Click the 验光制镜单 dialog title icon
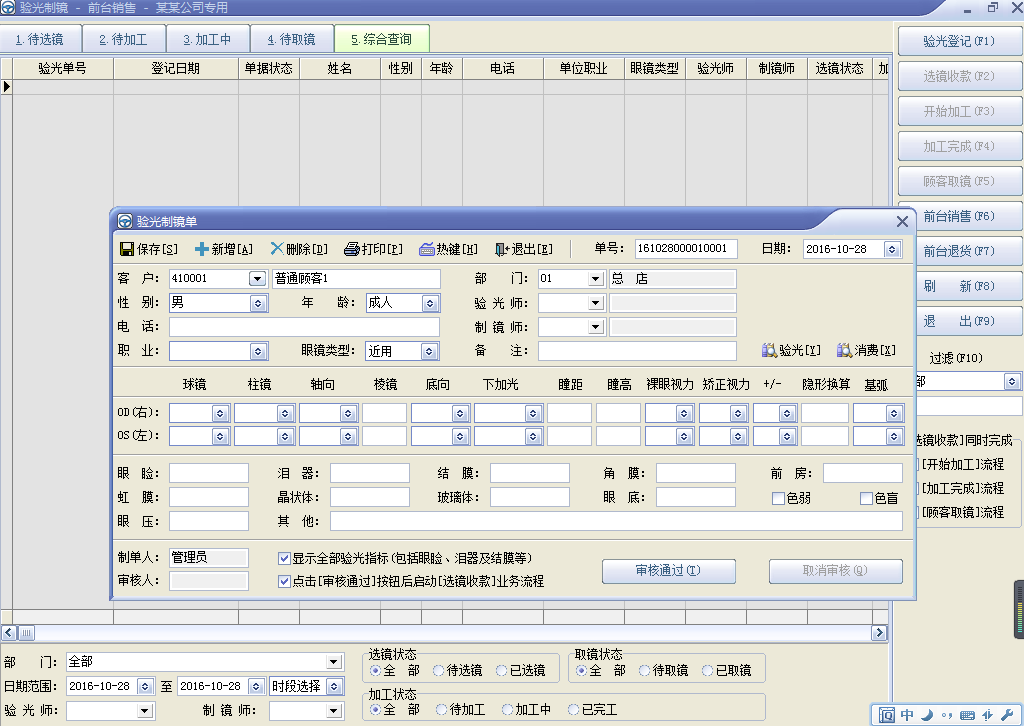 click(125, 221)
